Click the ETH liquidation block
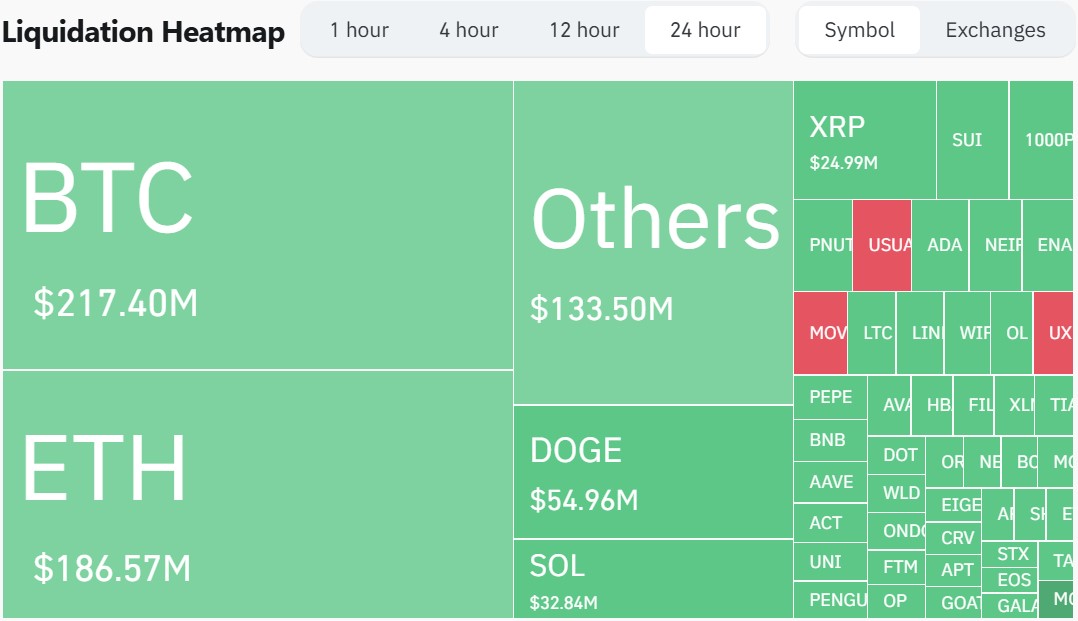The width and height of the screenshot is (1078, 621). coord(255,490)
